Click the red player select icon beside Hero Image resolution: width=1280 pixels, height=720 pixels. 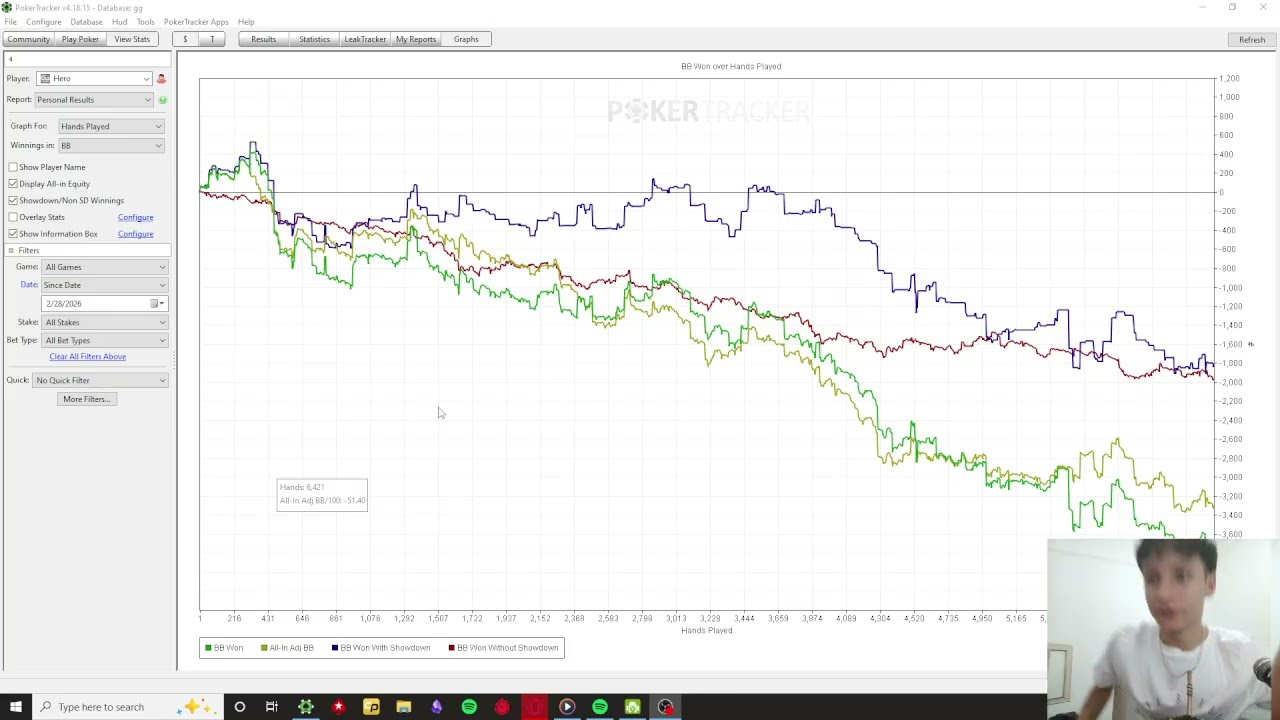coord(161,79)
